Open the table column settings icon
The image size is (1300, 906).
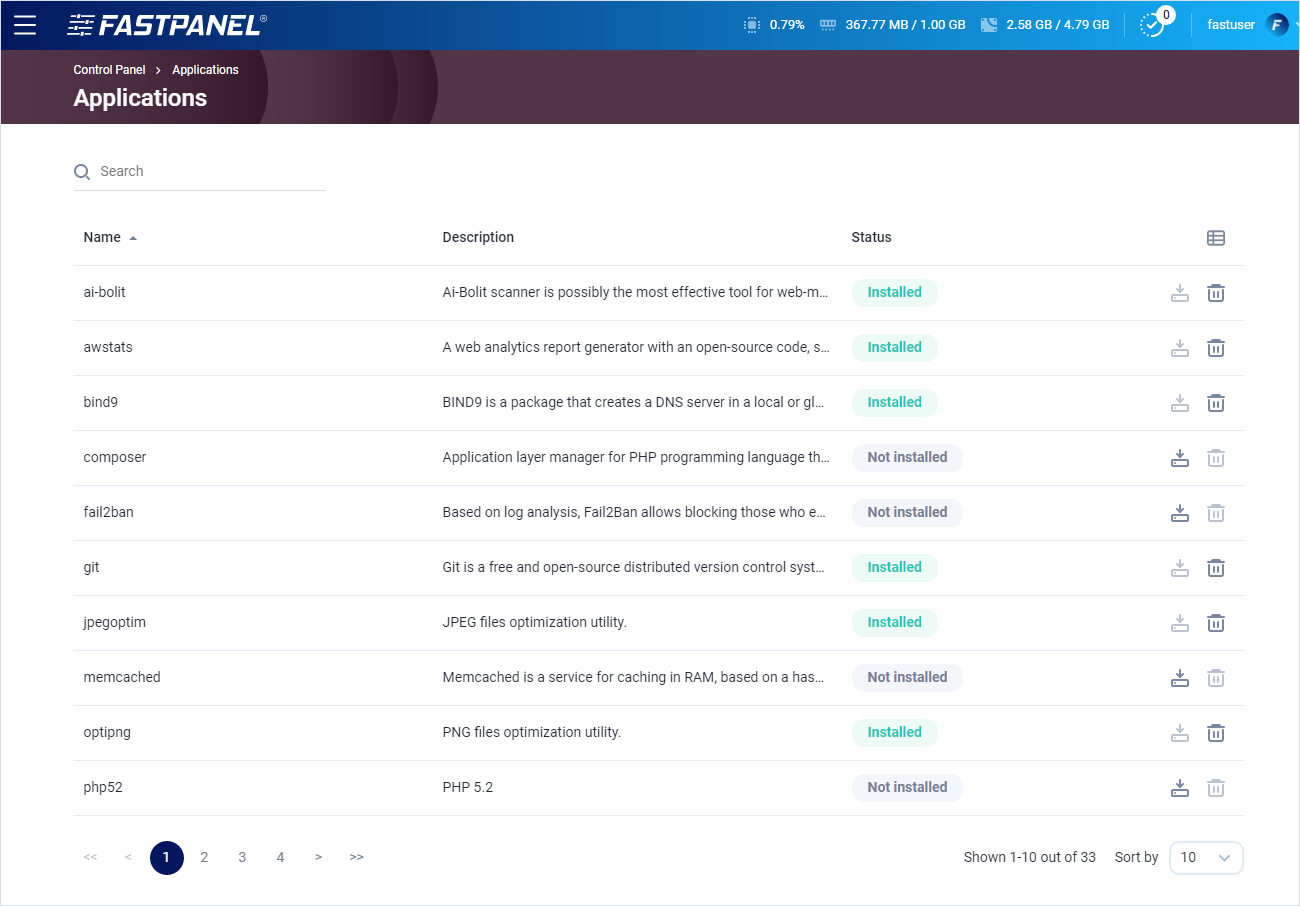pyautogui.click(x=1216, y=238)
